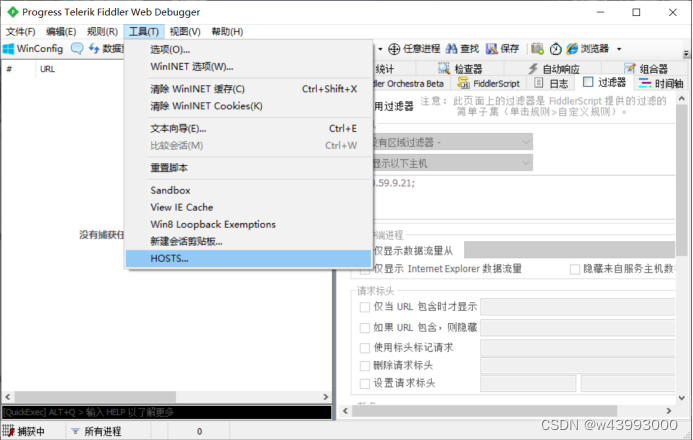
Task: Select 重置脚本 menu entry
Action: [248, 168]
